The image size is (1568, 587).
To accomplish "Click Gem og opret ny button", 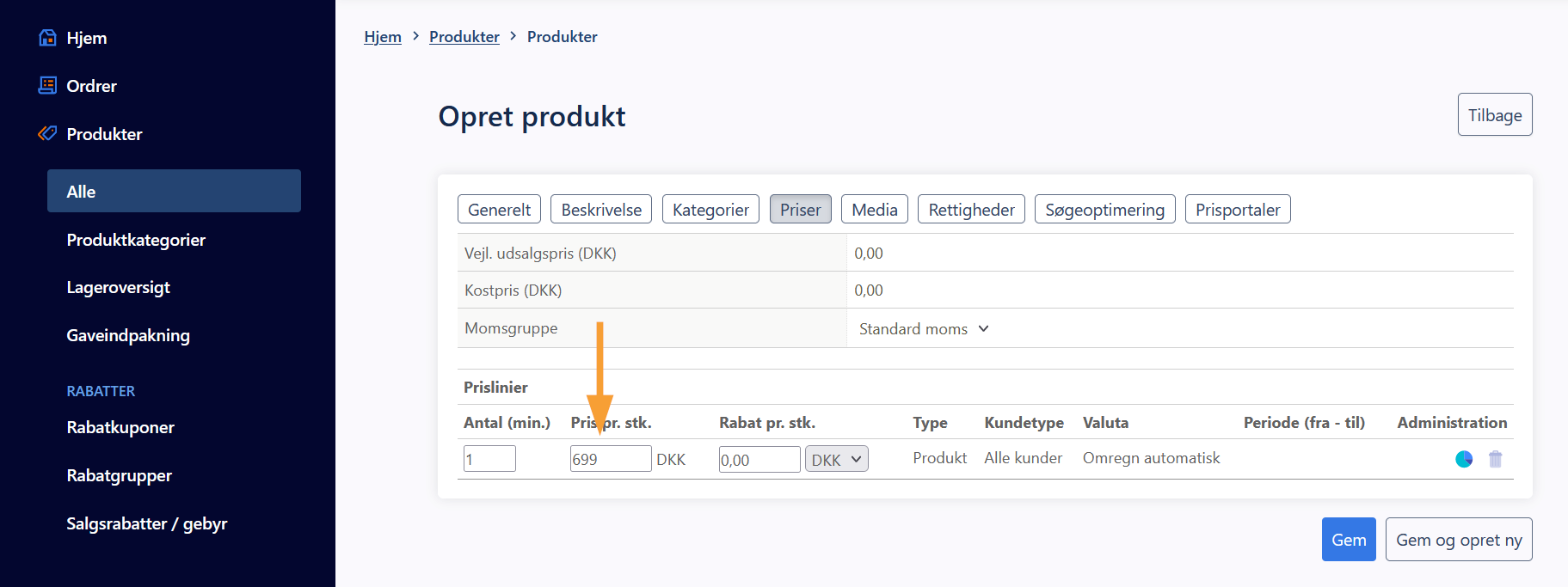I will [1459, 539].
